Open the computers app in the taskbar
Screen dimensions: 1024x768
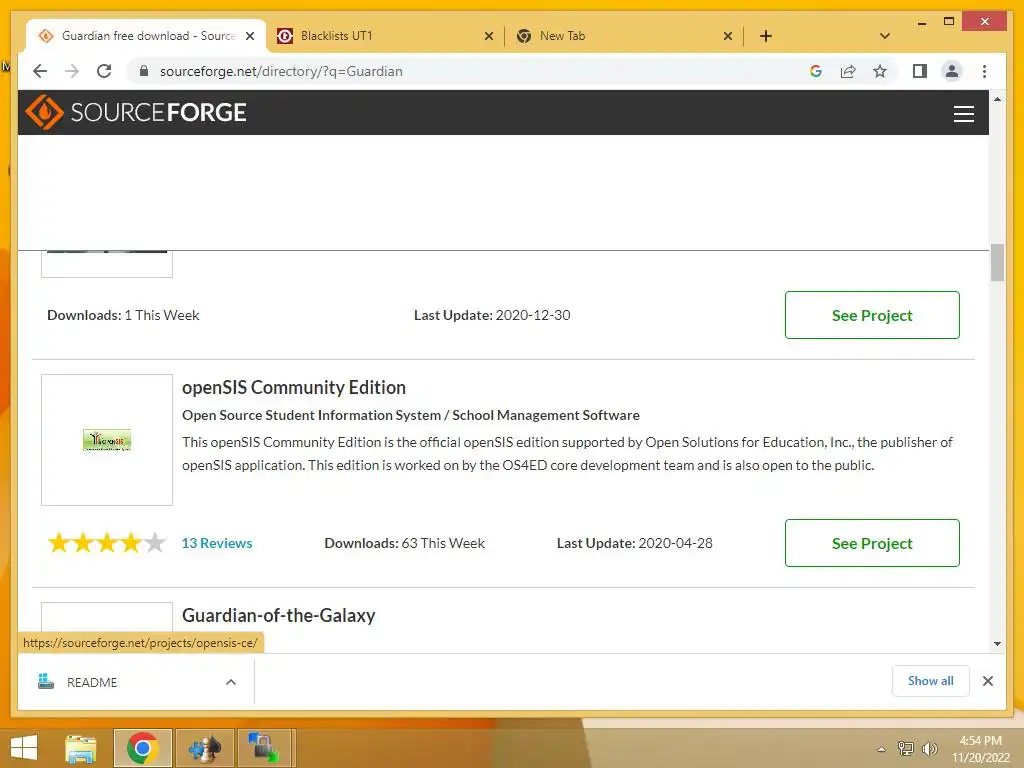click(263, 748)
